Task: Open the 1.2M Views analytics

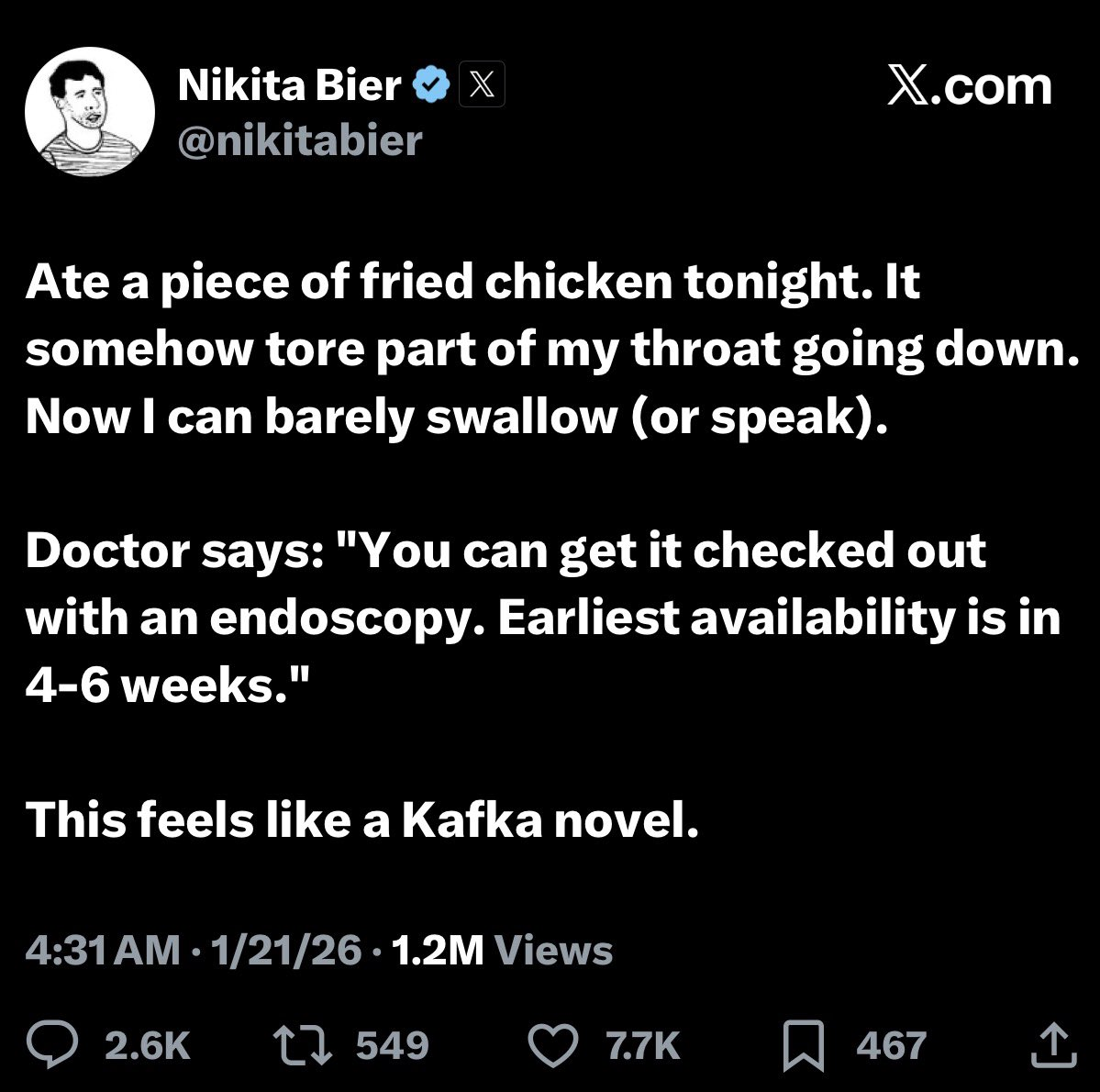Action: click(x=502, y=950)
